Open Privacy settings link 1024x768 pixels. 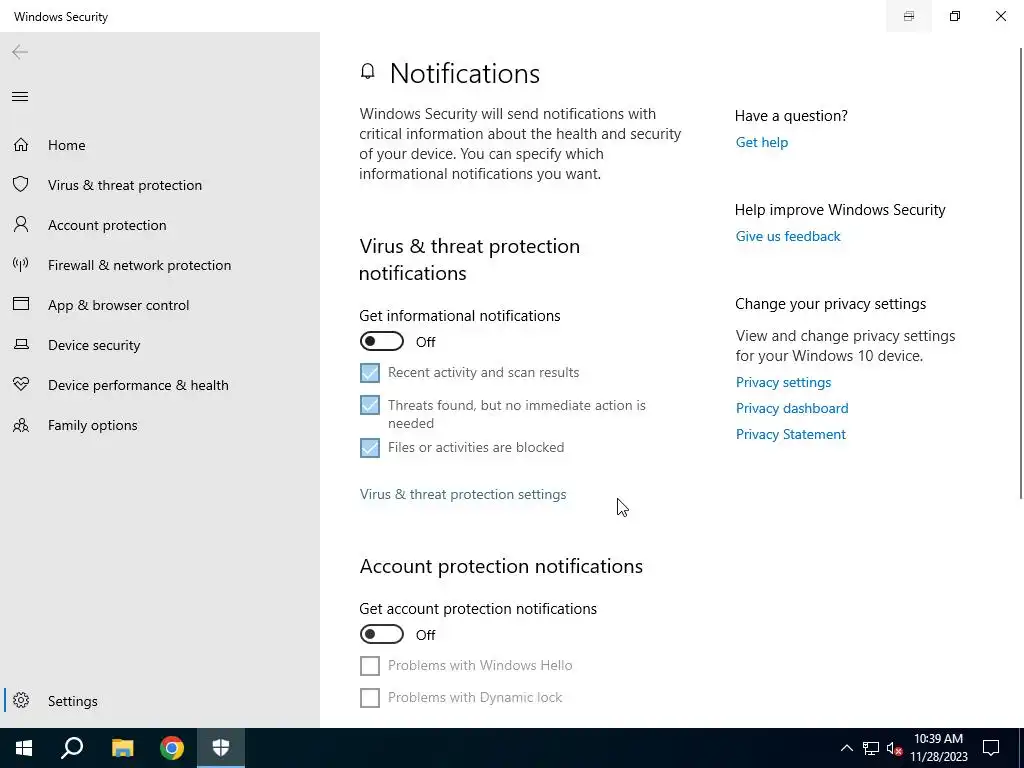[783, 382]
